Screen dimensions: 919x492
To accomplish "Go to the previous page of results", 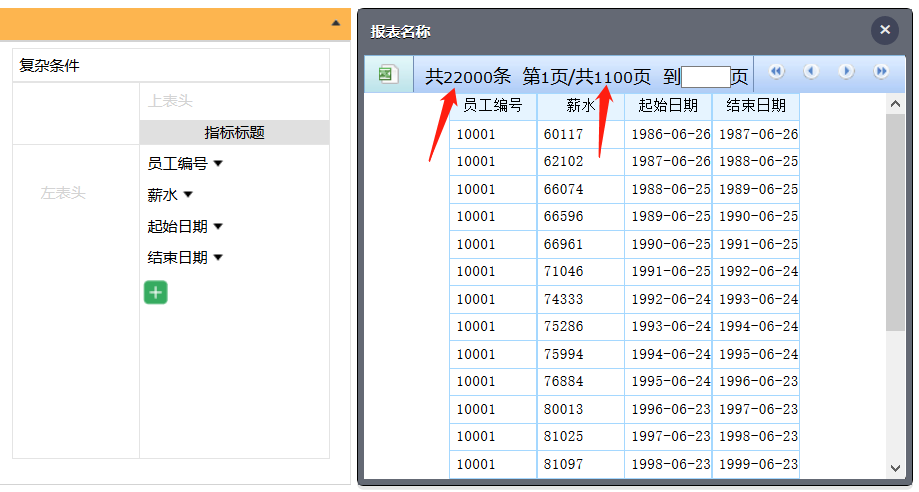I will pos(811,72).
